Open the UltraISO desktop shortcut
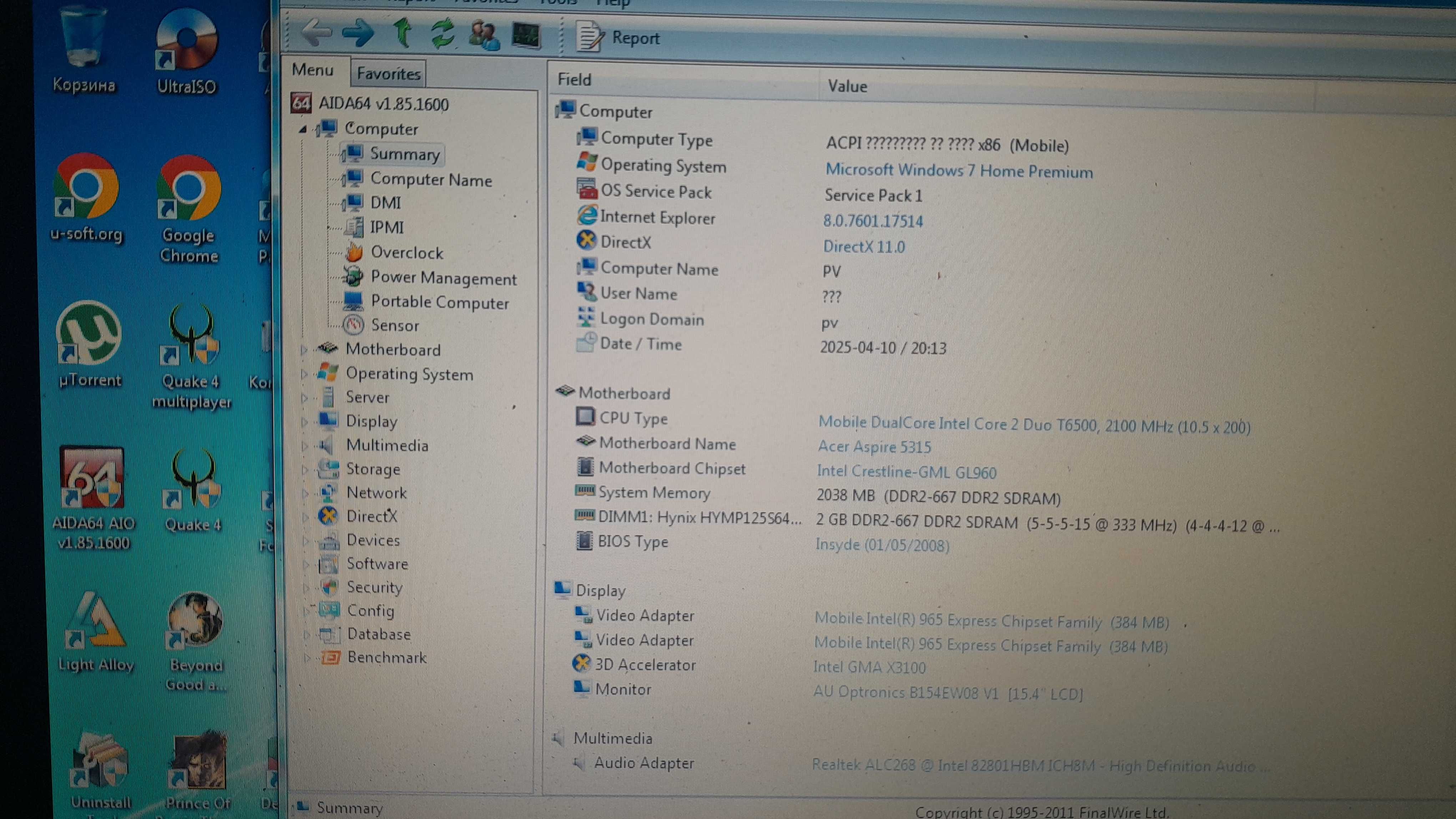The height and width of the screenshot is (819, 1456). point(187,52)
